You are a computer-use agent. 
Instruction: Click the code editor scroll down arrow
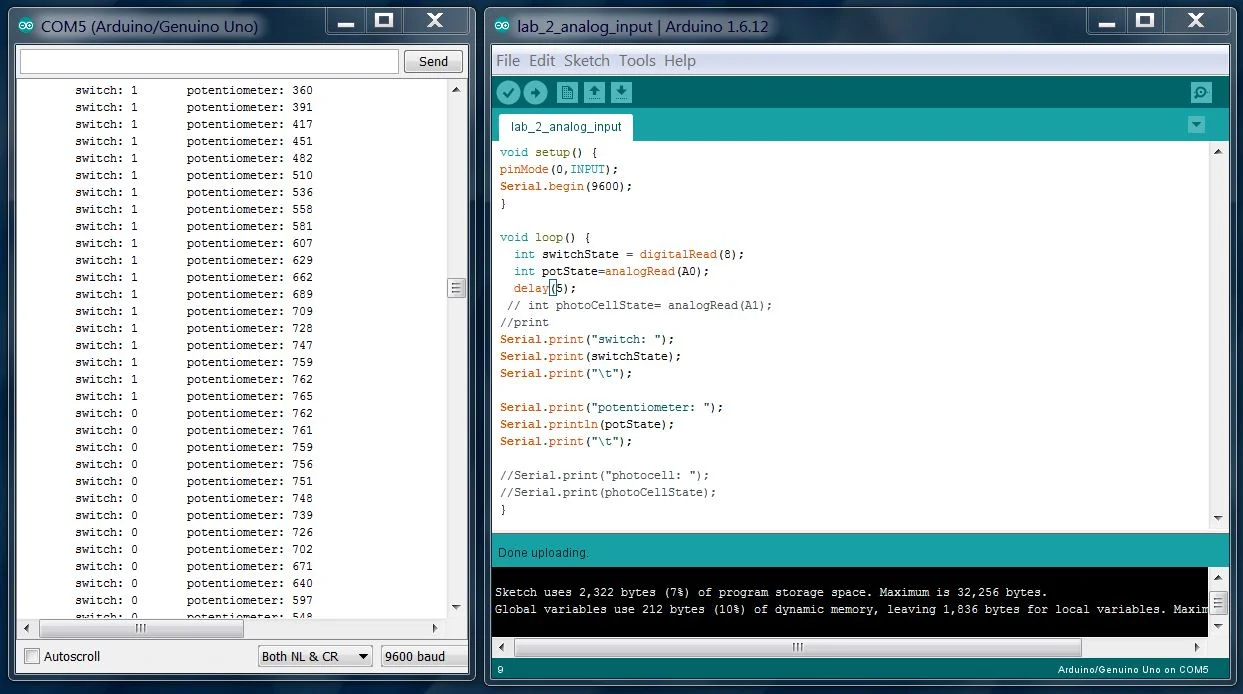(1218, 518)
